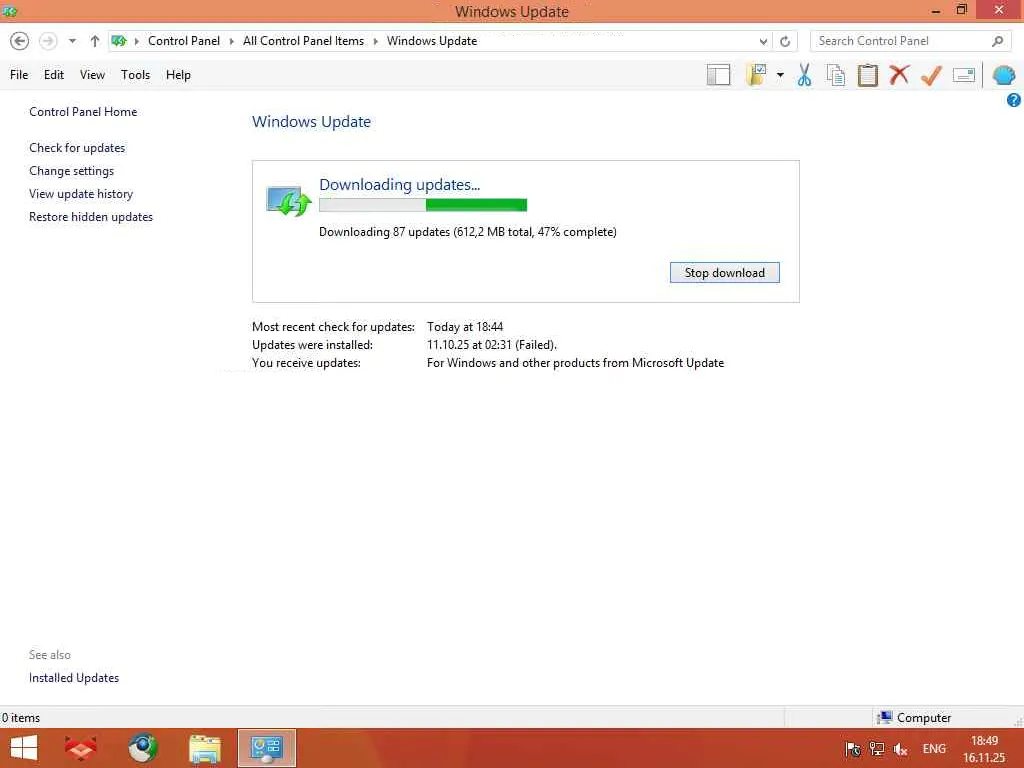Click the Cut scissors icon
1024x768 pixels.
pos(804,74)
